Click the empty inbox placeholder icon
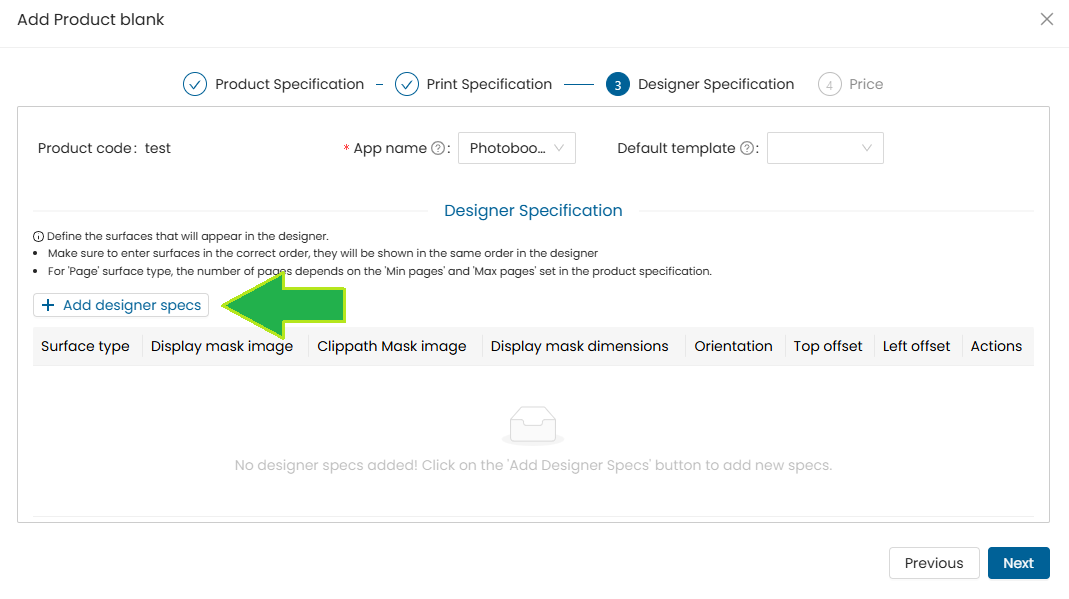Screen dimensions: 1069x599 (x=532, y=425)
